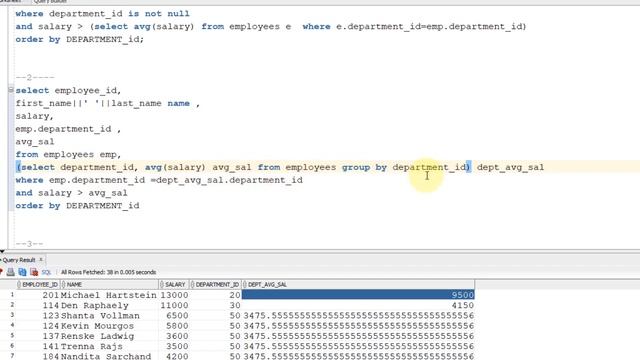Click the refresh icon next to the printer
This screenshot has width=640, height=360.
[x=22, y=272]
